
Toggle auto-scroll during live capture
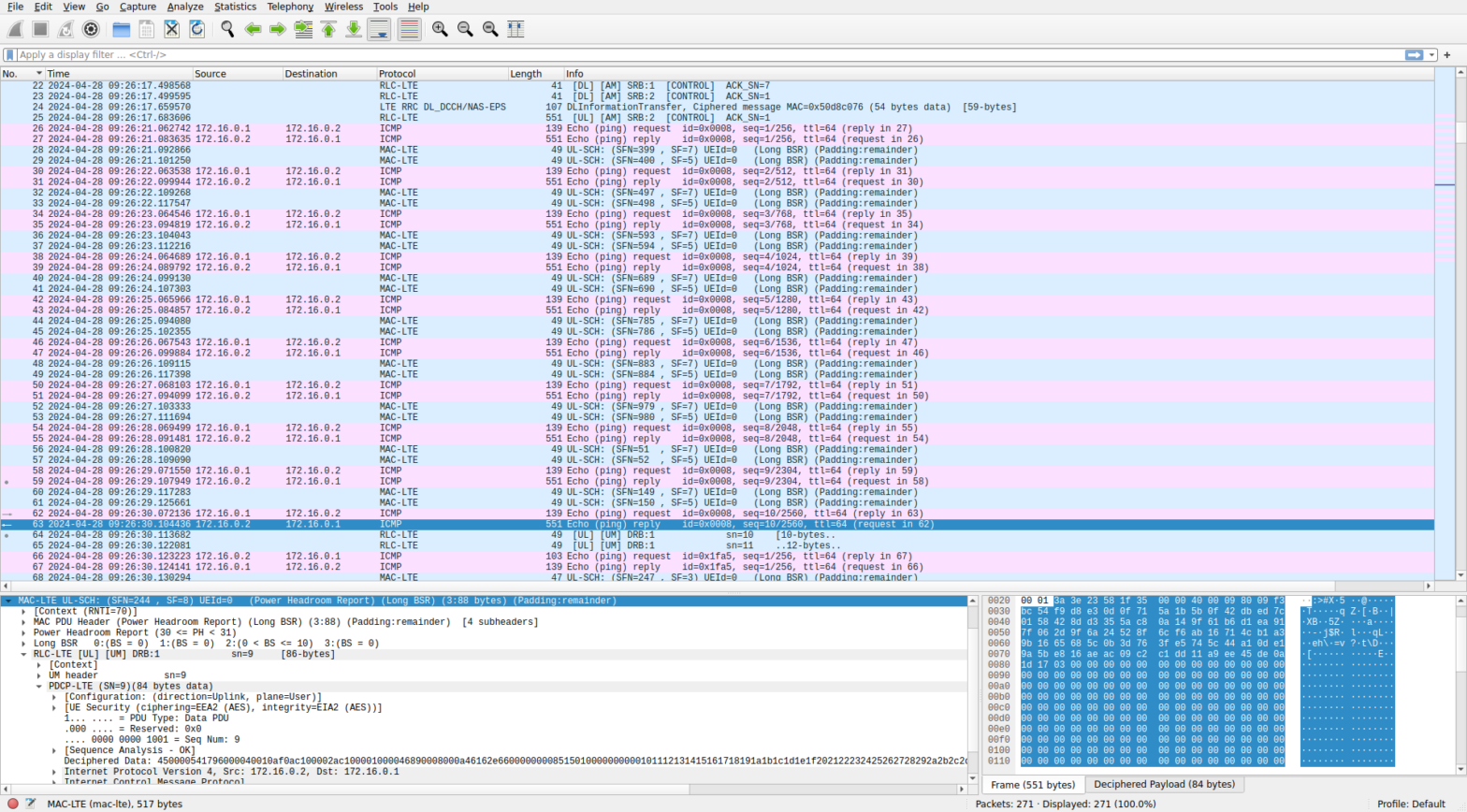tap(379, 29)
